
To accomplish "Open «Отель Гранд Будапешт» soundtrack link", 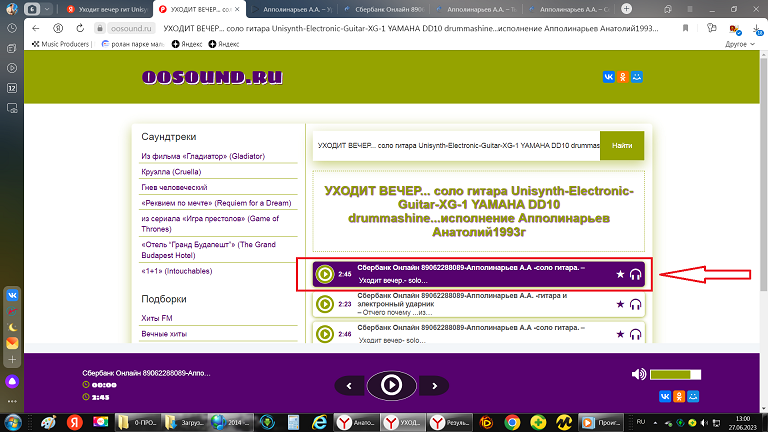I will point(208,250).
